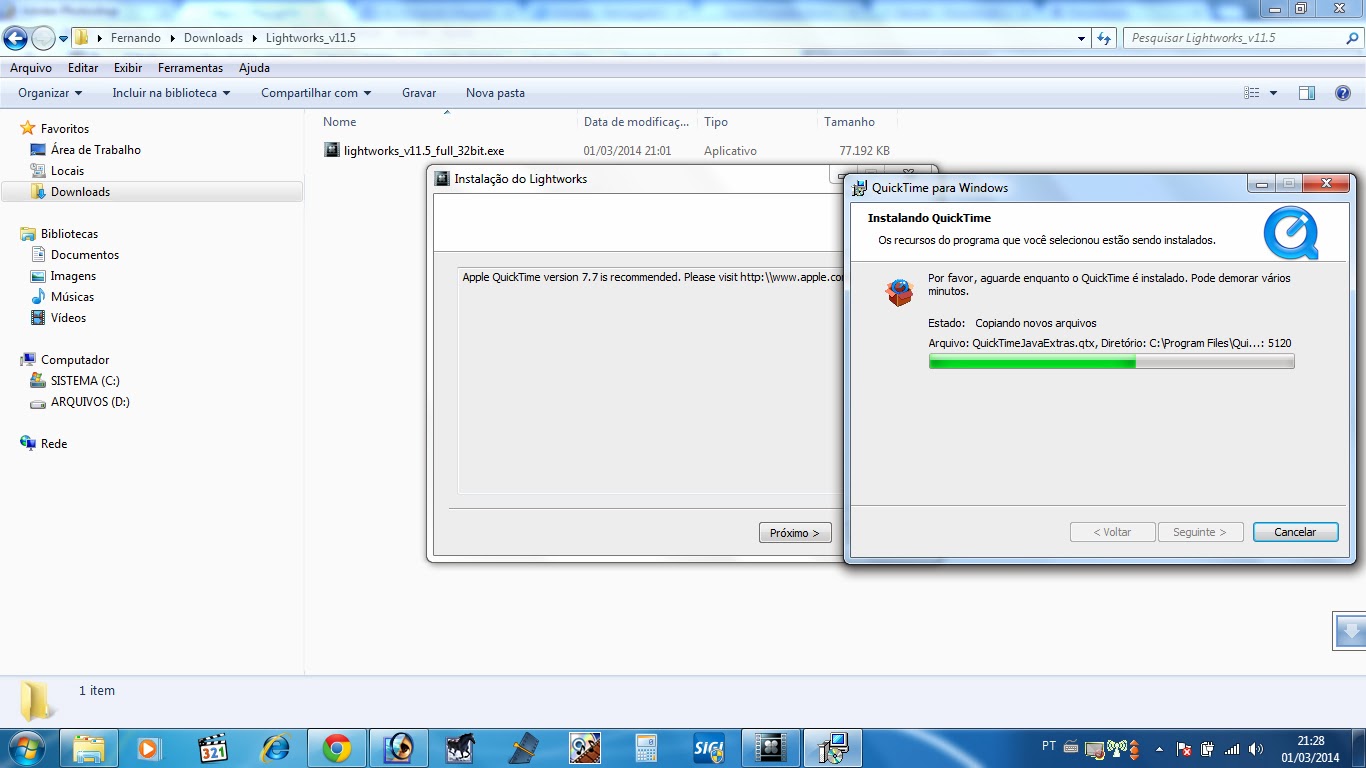This screenshot has width=1366, height=768.
Task: Open the music note media icon in taskbar
Action: 585,748
